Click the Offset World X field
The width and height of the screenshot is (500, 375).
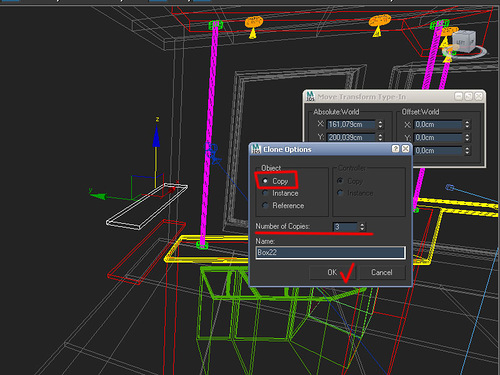[438, 124]
